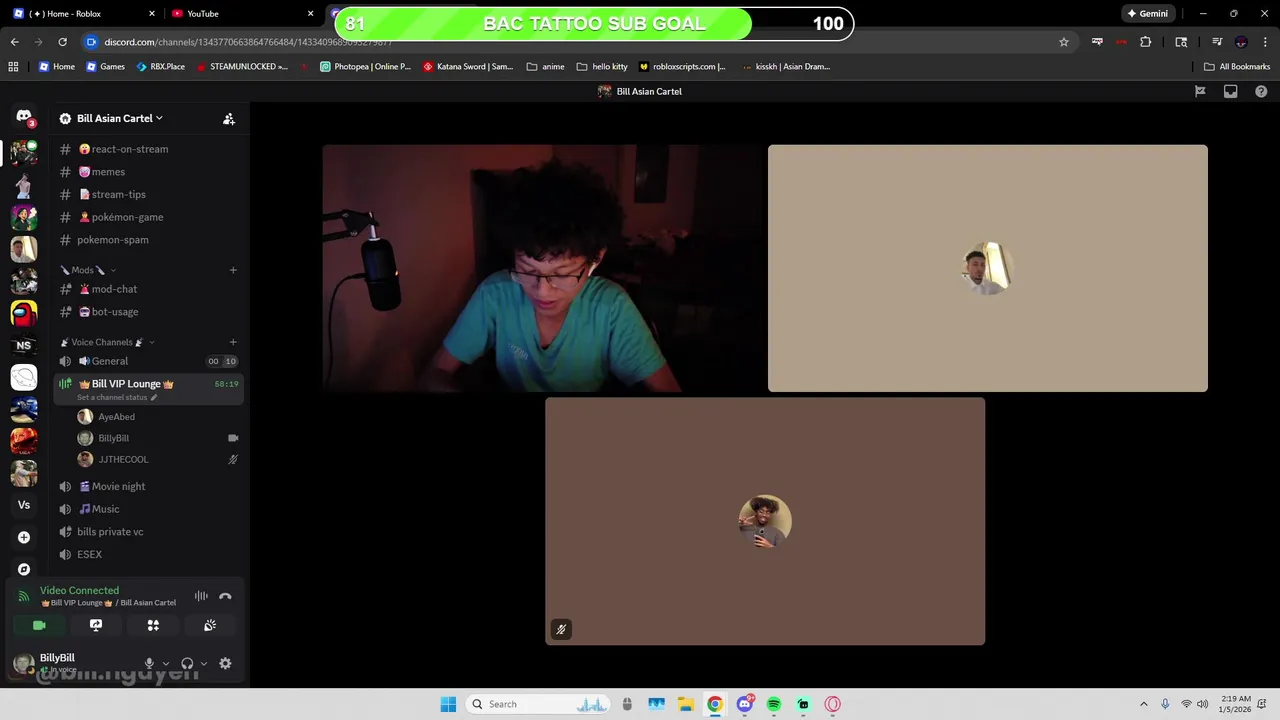Viewport: 1280px width, 720px height.
Task: Open Discord help question mark
Action: tap(1261, 91)
